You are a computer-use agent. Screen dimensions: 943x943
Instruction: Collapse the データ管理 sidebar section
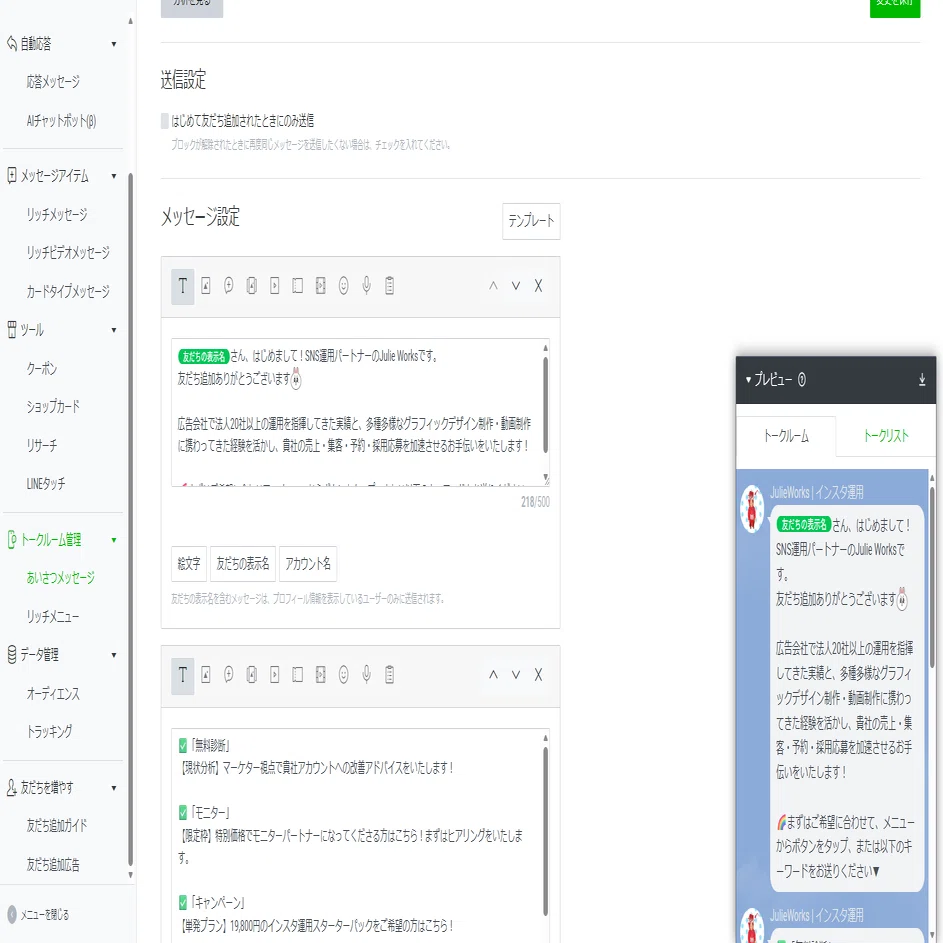[114, 655]
